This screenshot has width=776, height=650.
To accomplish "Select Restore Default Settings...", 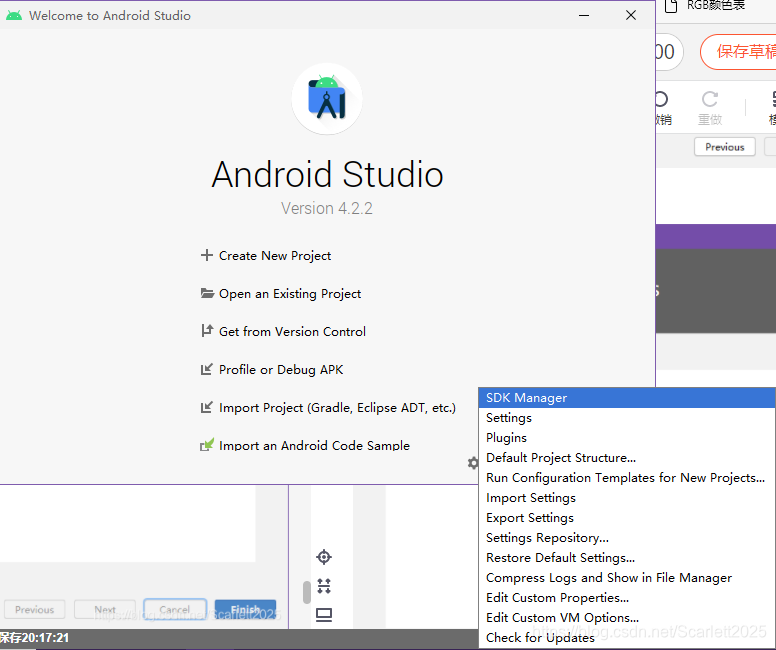I will (627, 558).
